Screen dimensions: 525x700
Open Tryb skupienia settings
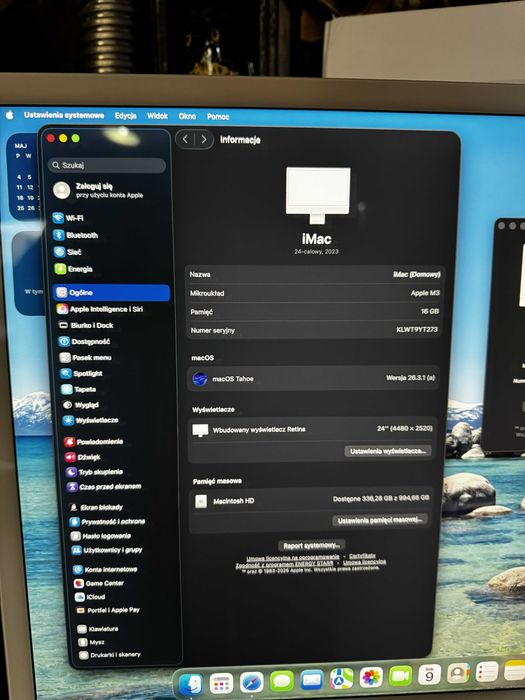[x=95, y=472]
